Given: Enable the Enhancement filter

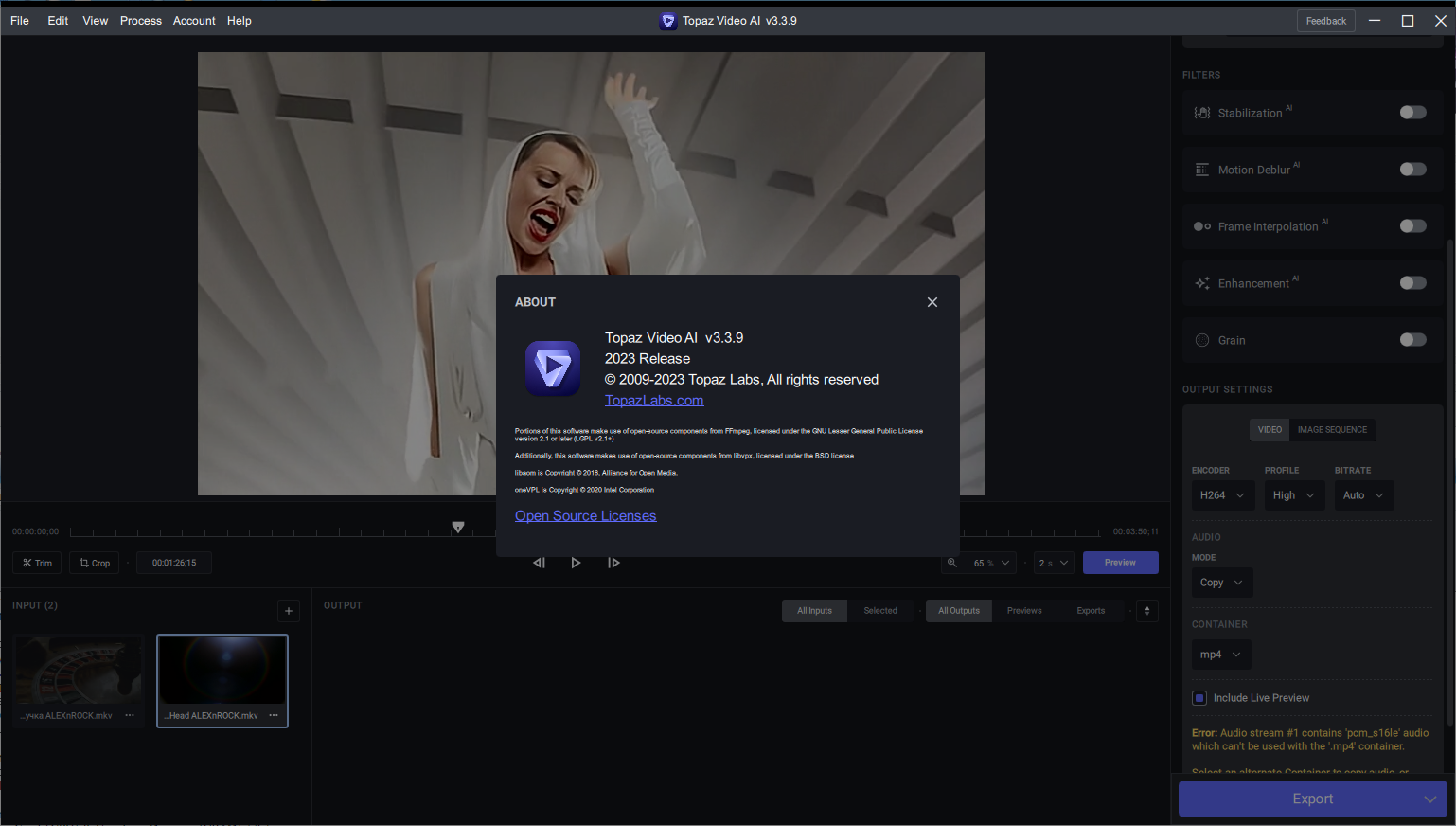Looking at the screenshot, I should click(x=1412, y=283).
